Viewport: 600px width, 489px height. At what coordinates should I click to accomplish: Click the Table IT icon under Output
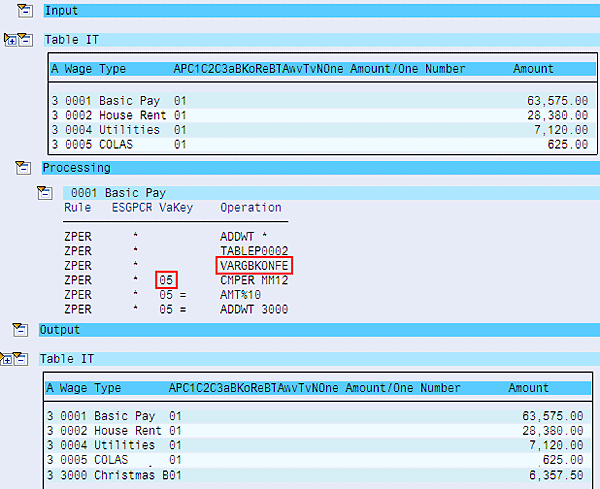(22, 358)
